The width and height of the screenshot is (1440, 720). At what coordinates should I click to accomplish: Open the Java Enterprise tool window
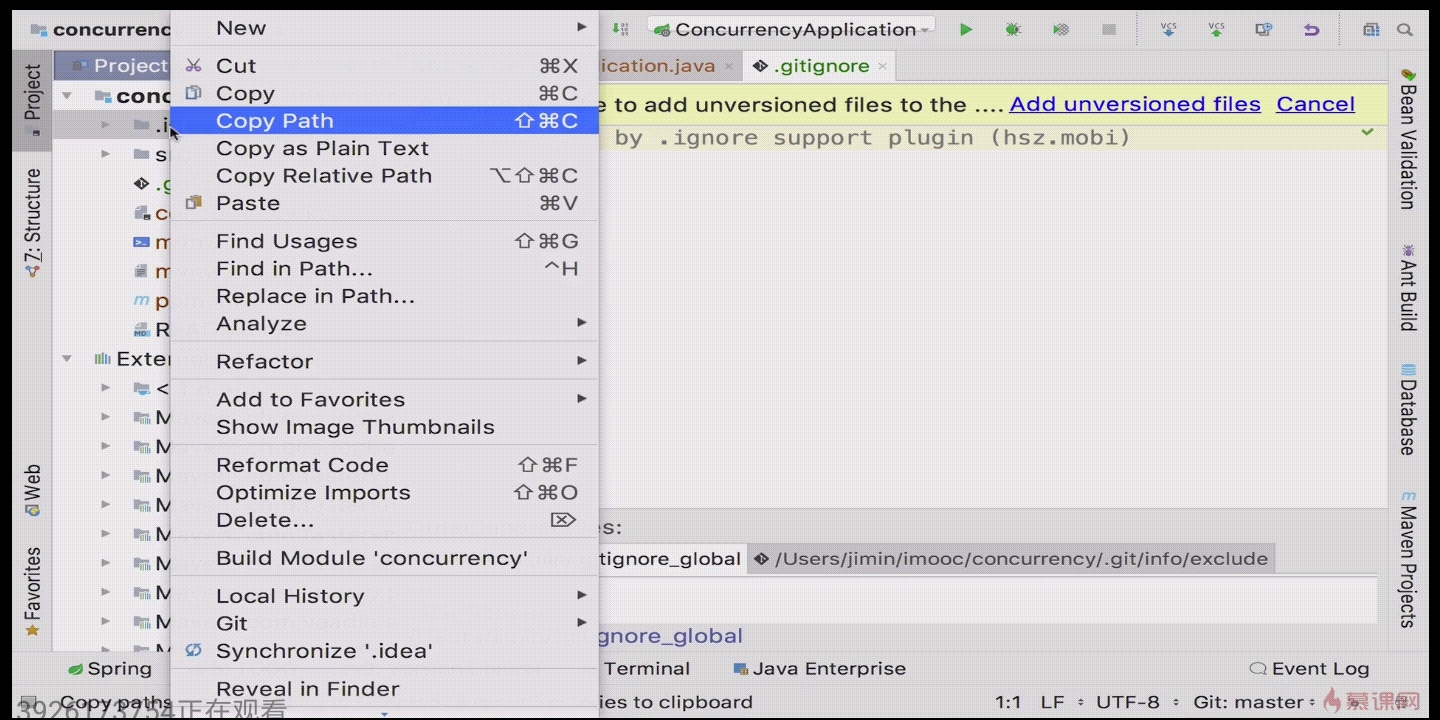click(819, 669)
